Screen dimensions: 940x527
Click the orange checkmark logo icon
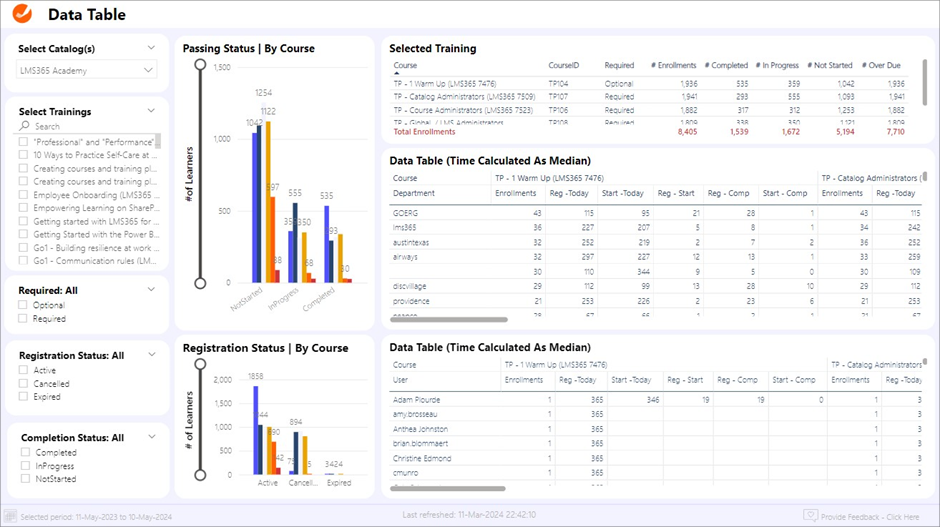pyautogui.click(x=23, y=15)
